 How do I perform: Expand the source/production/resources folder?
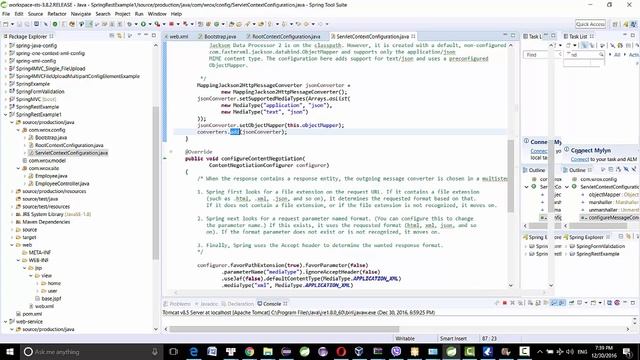12,191
